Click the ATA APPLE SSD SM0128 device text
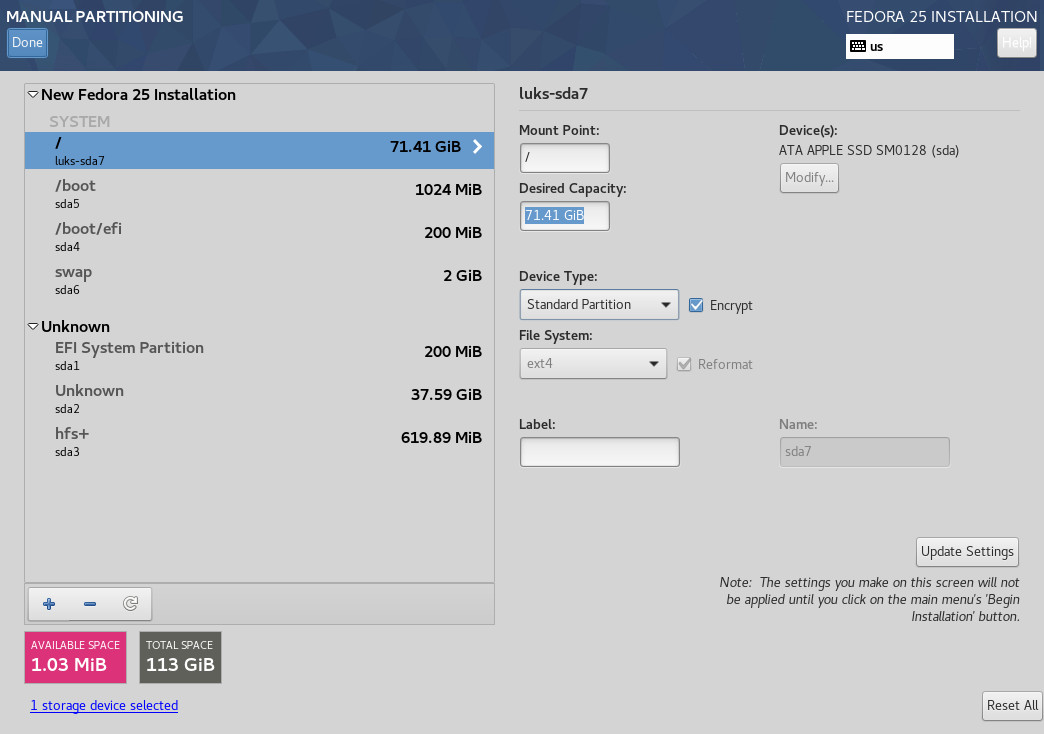 point(869,151)
